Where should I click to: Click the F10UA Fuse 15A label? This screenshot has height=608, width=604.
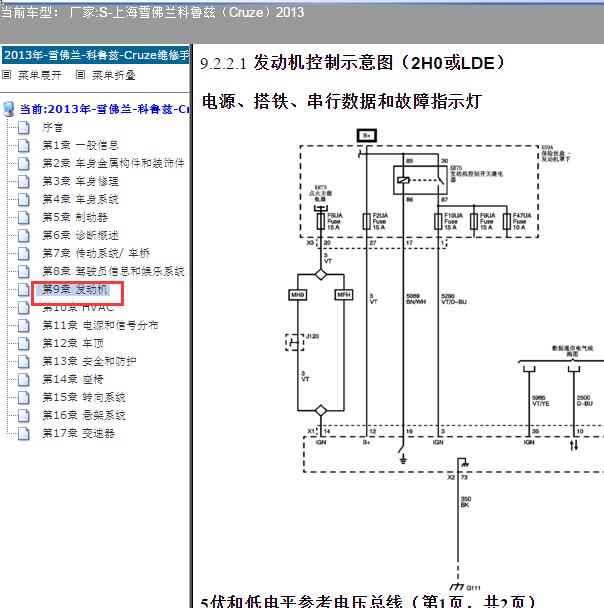(x=453, y=221)
